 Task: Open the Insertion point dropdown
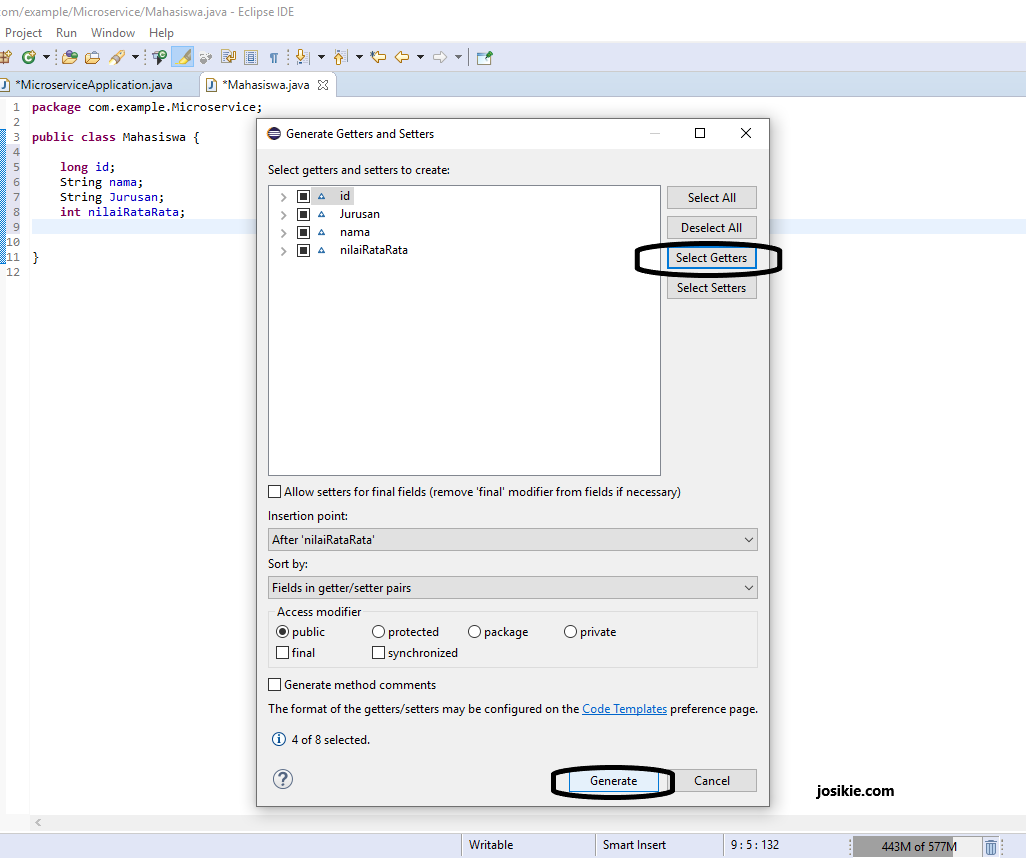(748, 539)
